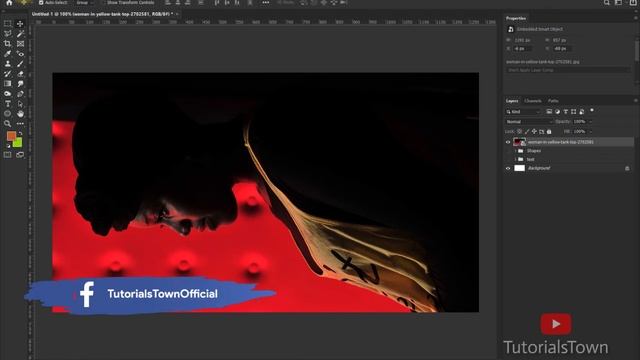Select the Gradient tool
The height and width of the screenshot is (360, 640).
[x=7, y=84]
